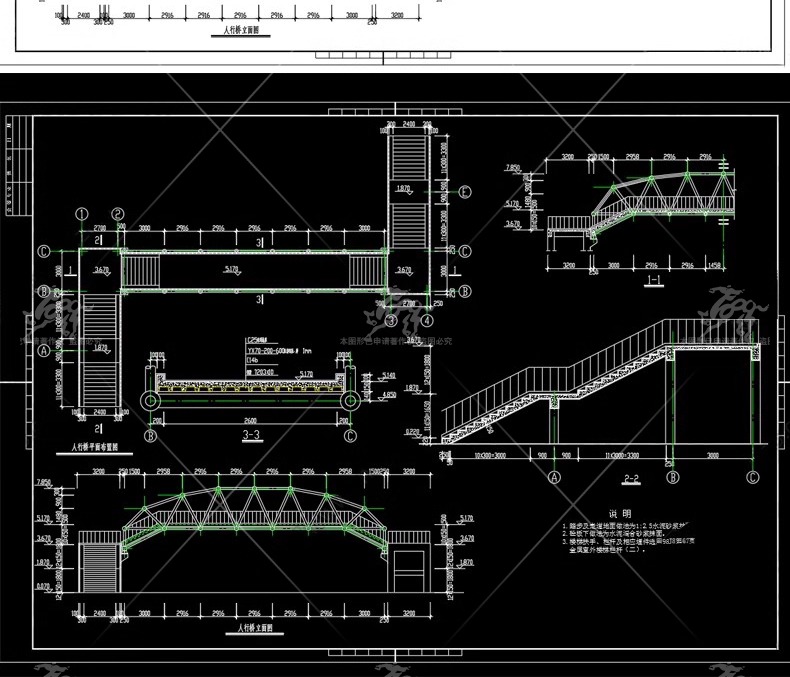Click grid axis bubble E in the plan
Image resolution: width=790 pixels, height=677 pixels.
(465, 192)
